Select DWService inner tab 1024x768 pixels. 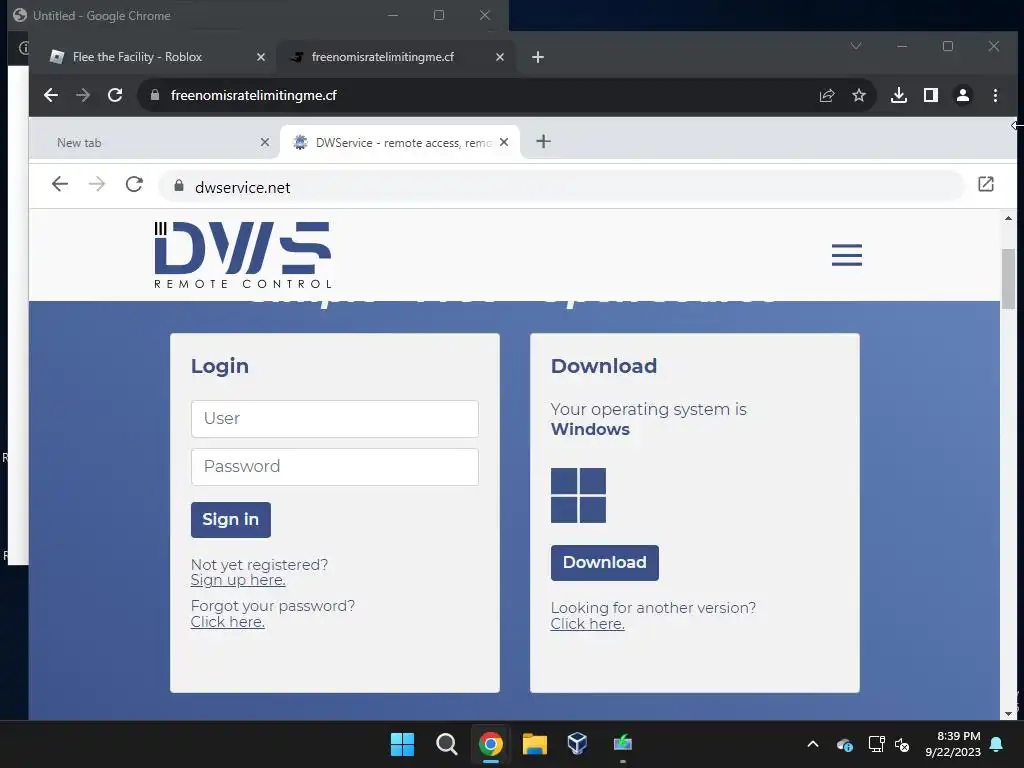coord(400,142)
